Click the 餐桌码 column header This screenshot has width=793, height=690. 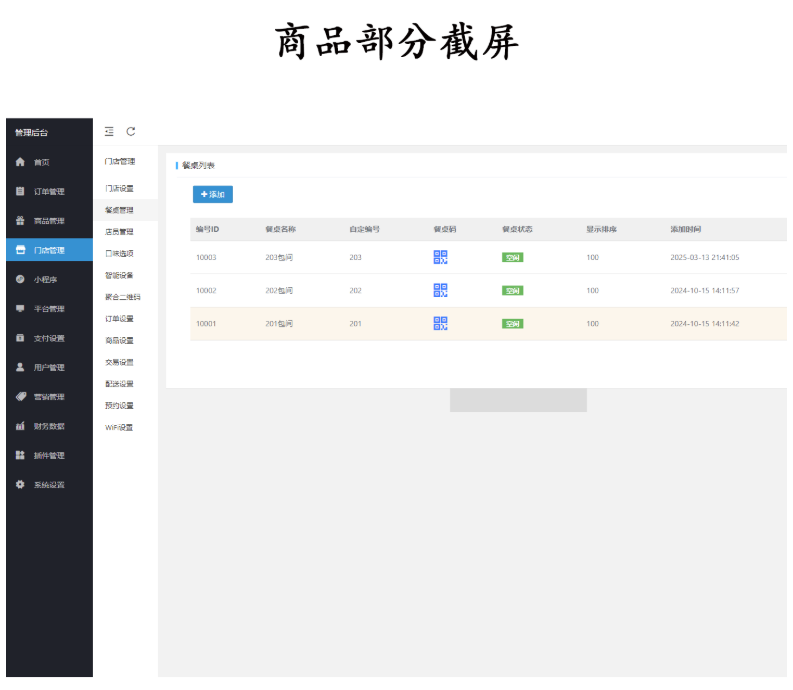tap(445, 229)
